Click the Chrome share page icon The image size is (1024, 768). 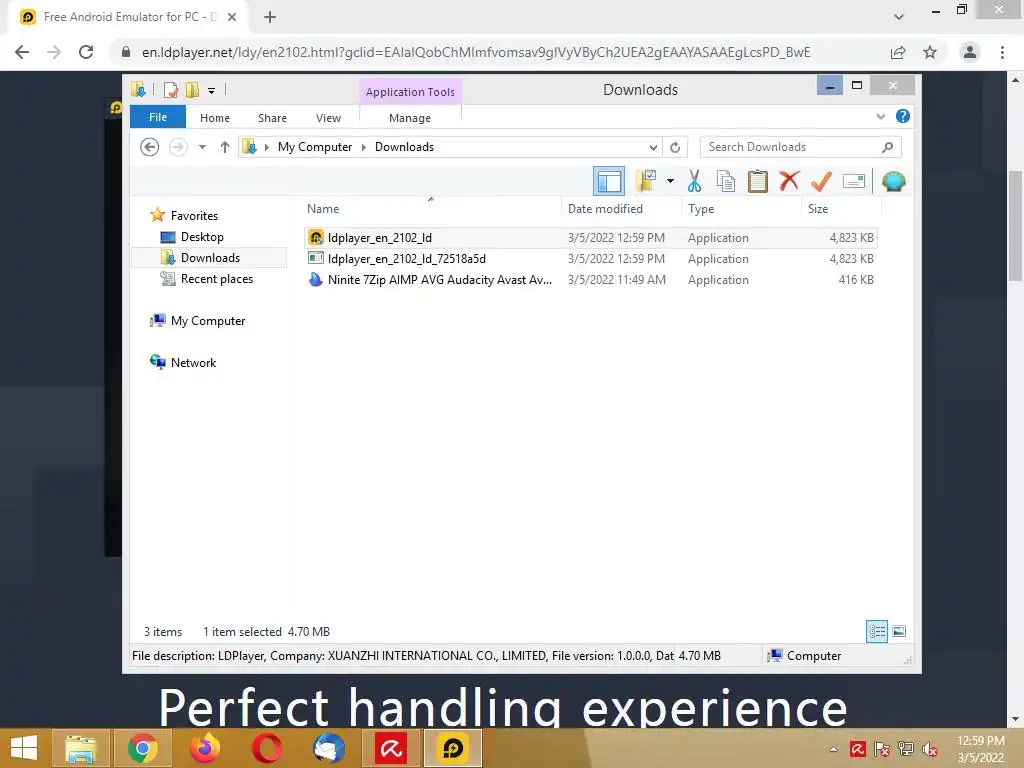pyautogui.click(x=898, y=52)
